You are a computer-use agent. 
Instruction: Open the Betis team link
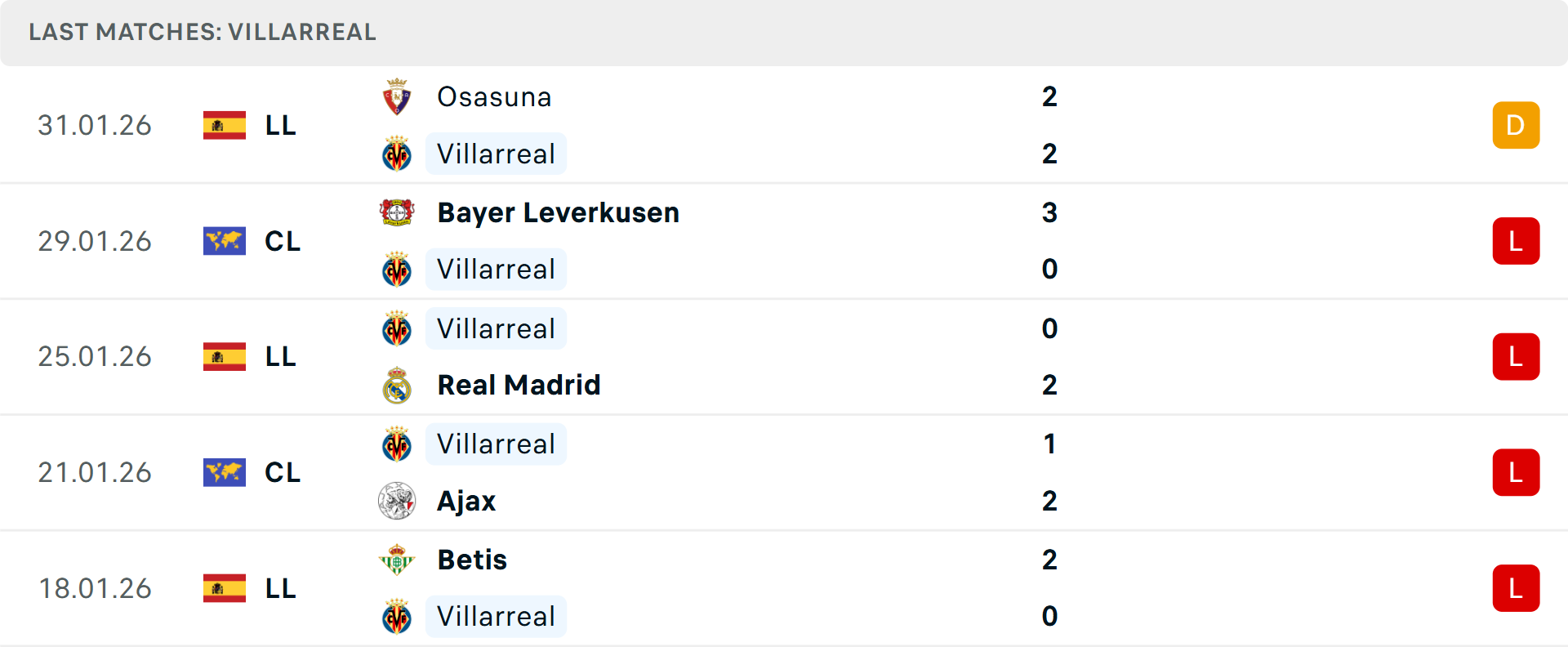pyautogui.click(x=472, y=560)
